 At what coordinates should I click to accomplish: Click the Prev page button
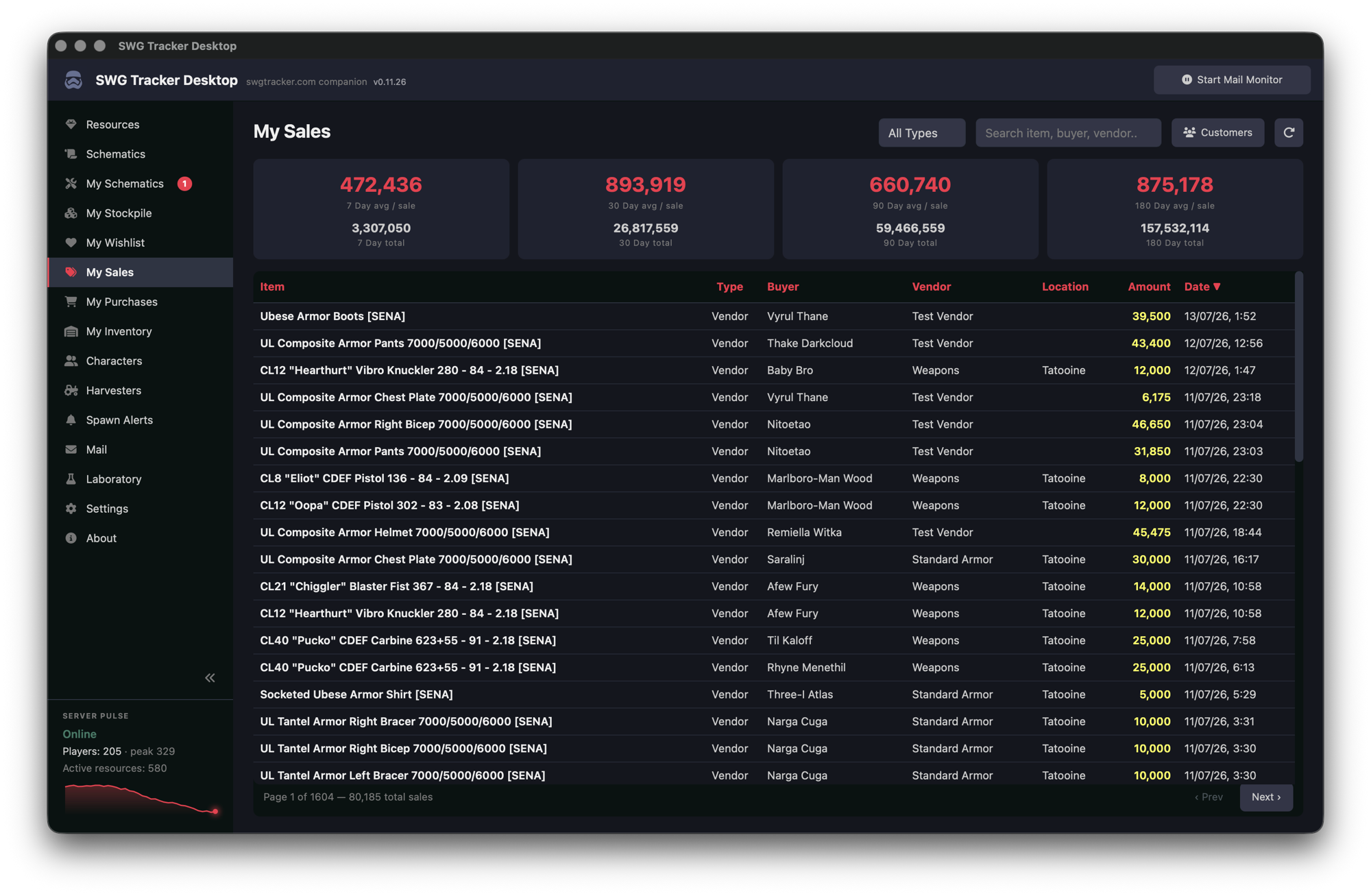pyautogui.click(x=1209, y=797)
